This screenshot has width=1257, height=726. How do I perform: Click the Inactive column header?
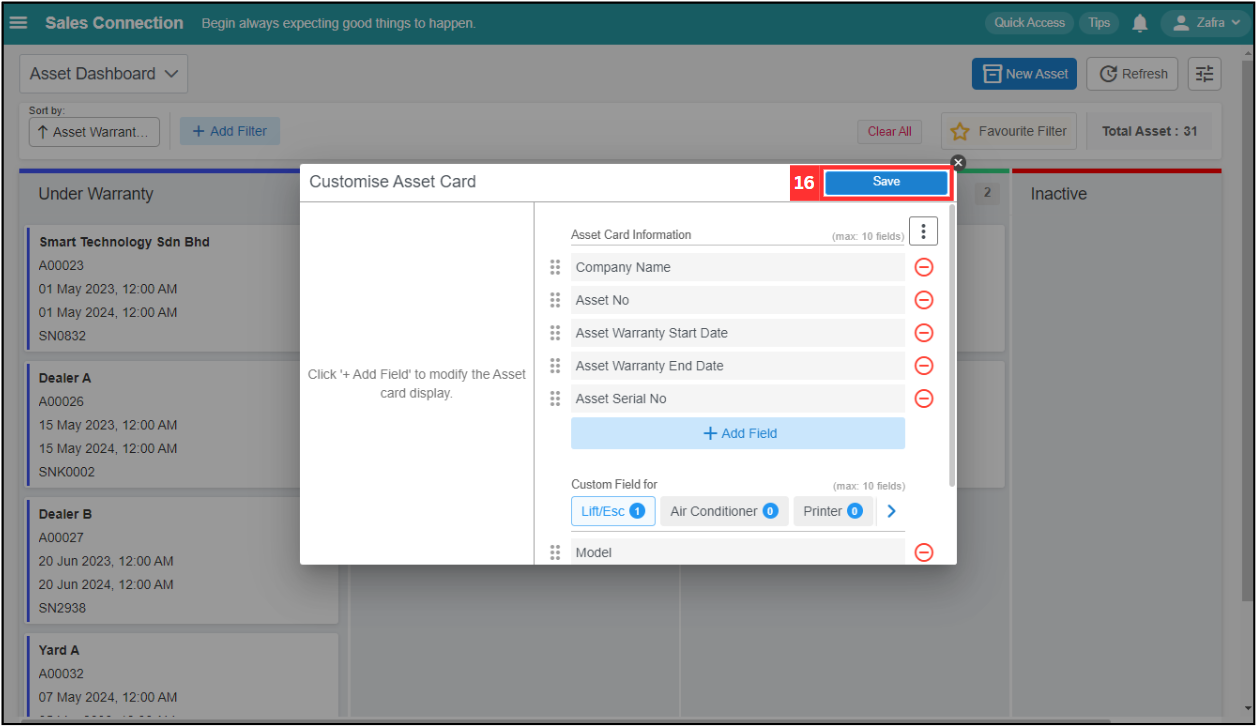1058,194
